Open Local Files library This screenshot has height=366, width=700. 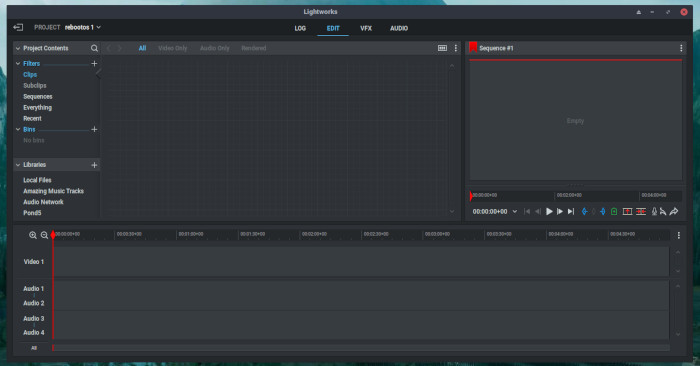coord(37,180)
